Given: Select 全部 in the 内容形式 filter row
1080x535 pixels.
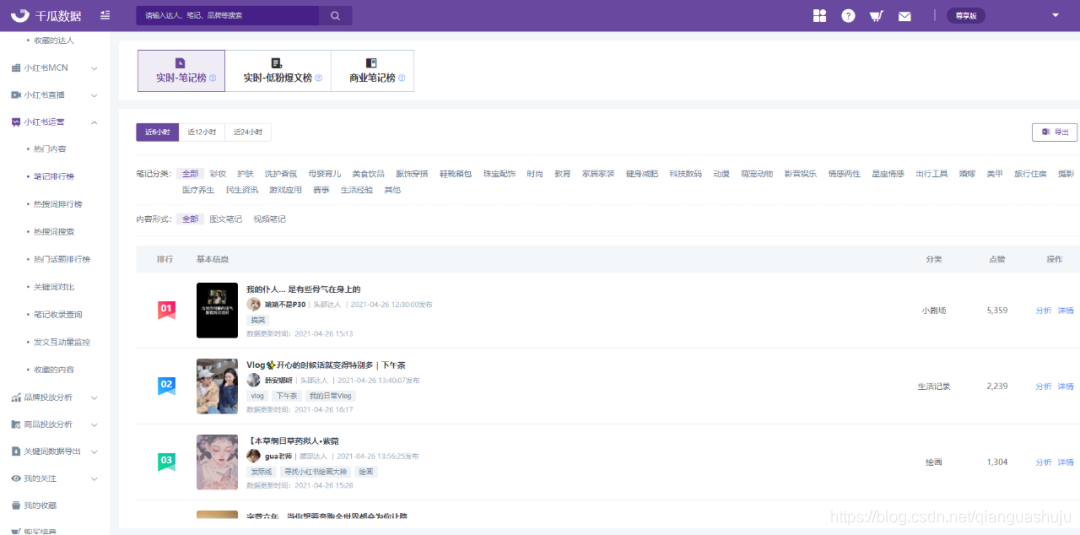Looking at the screenshot, I should point(190,219).
